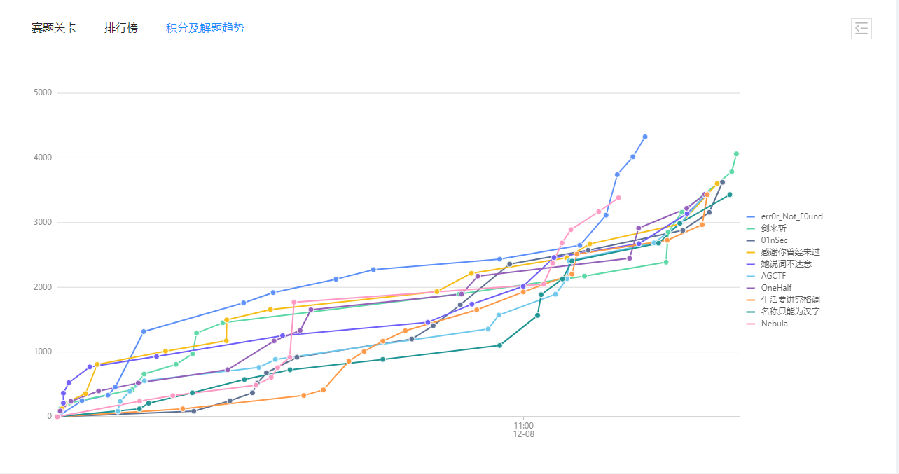The height and width of the screenshot is (474, 899).
Task: Toggle the OneHalf legend entry
Action: pyautogui.click(x=769, y=288)
